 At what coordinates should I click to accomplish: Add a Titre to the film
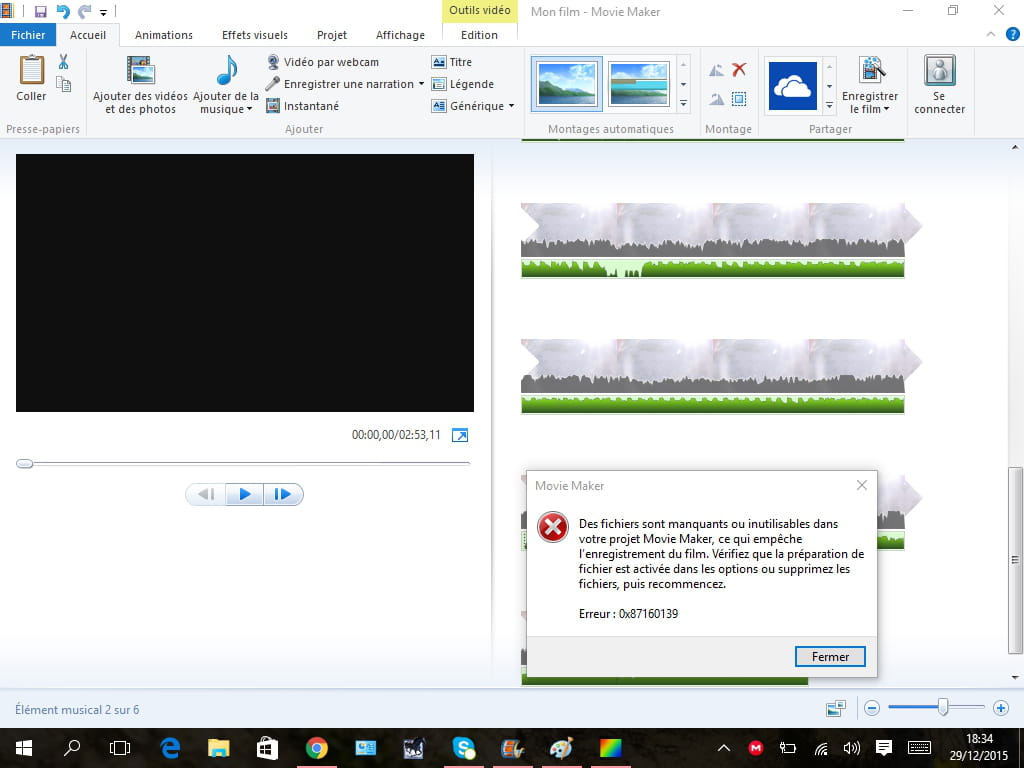click(x=452, y=62)
